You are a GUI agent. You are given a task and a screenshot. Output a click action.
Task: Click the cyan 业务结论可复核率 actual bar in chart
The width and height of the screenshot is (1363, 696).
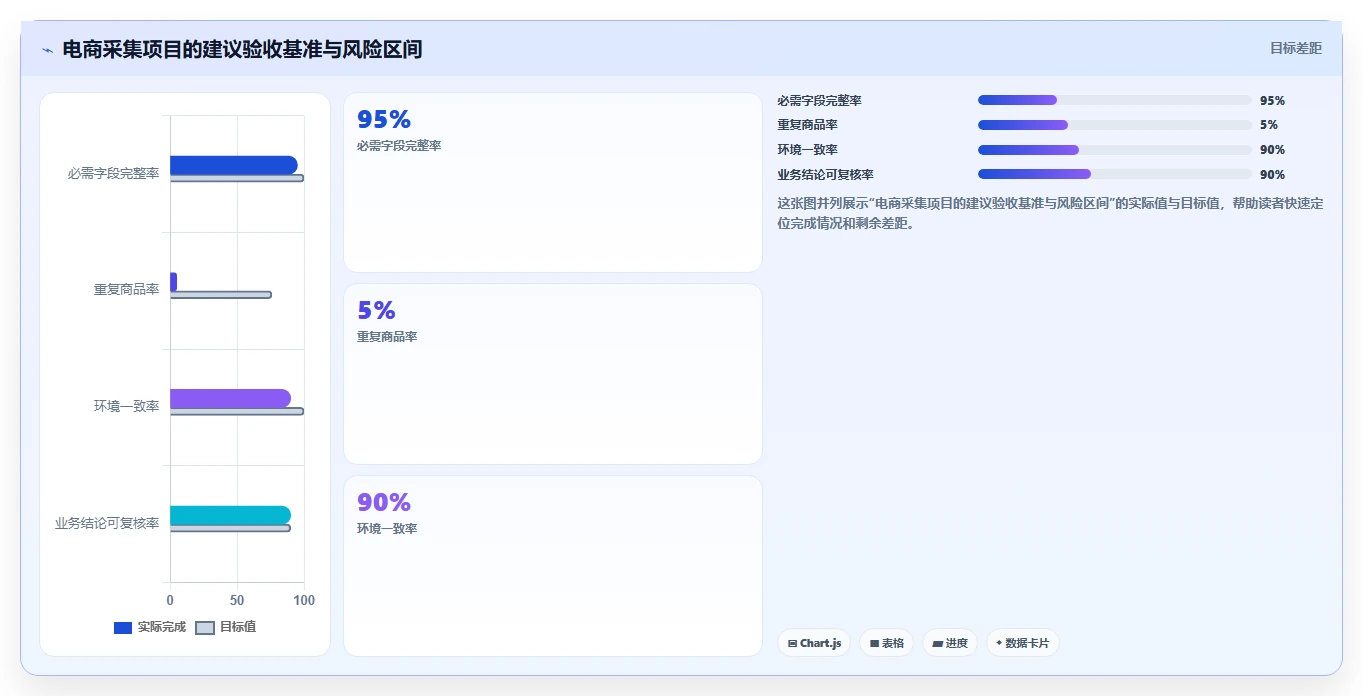pos(230,515)
